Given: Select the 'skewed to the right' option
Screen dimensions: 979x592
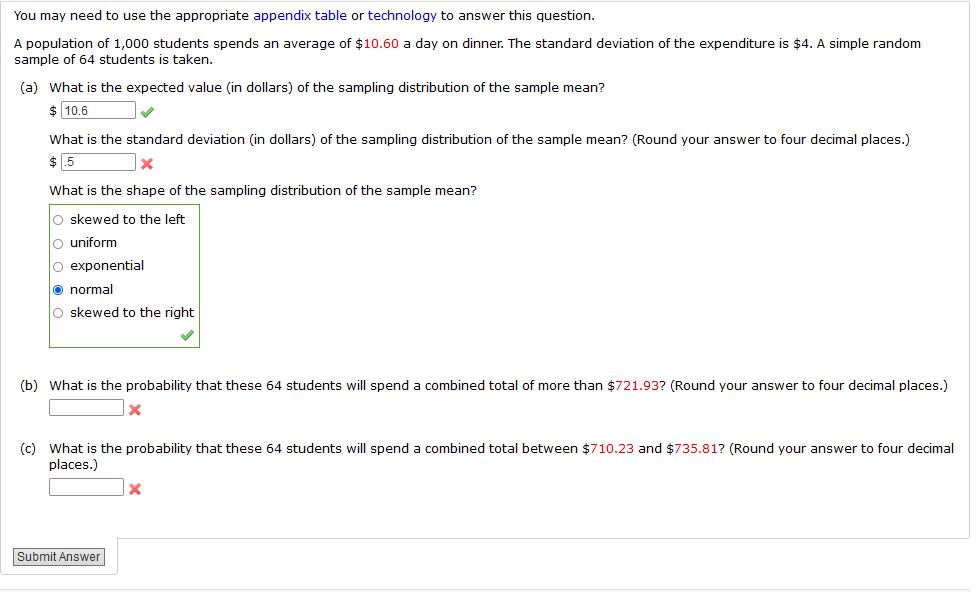Looking at the screenshot, I should (x=59, y=311).
